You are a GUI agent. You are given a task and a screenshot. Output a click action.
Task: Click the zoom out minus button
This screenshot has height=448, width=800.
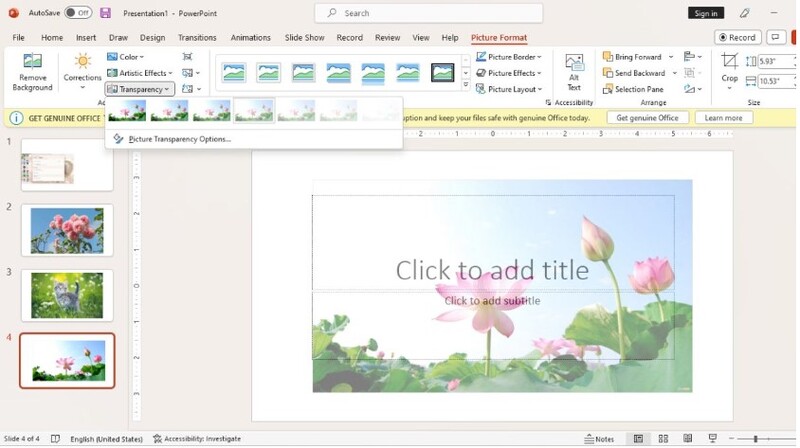[x=731, y=439]
